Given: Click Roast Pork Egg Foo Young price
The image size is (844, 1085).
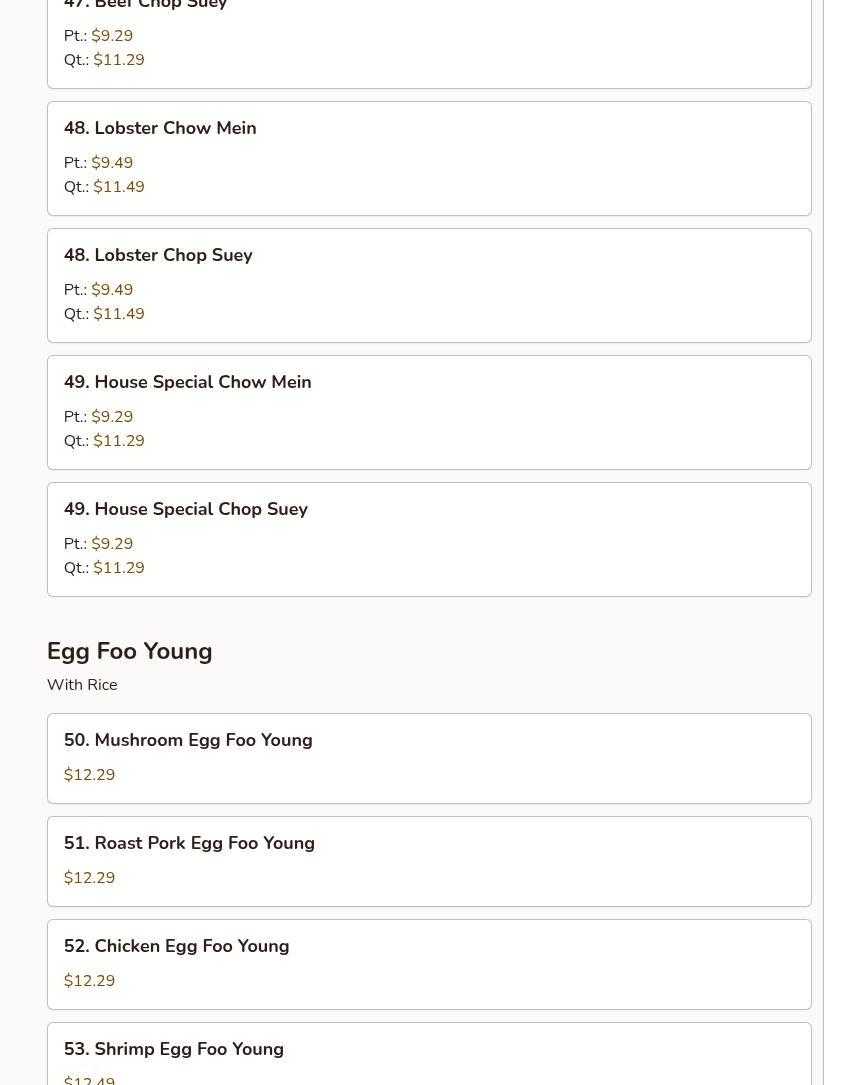Looking at the screenshot, I should pyautogui.click(x=90, y=878).
